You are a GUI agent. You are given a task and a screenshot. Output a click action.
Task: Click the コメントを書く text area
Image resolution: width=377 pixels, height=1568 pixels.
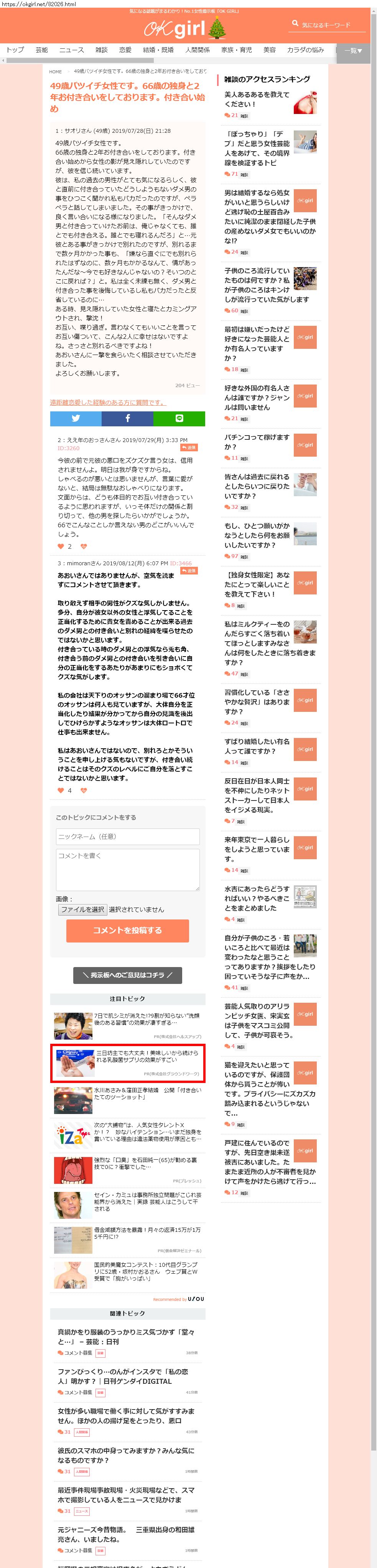pyautogui.click(x=128, y=870)
